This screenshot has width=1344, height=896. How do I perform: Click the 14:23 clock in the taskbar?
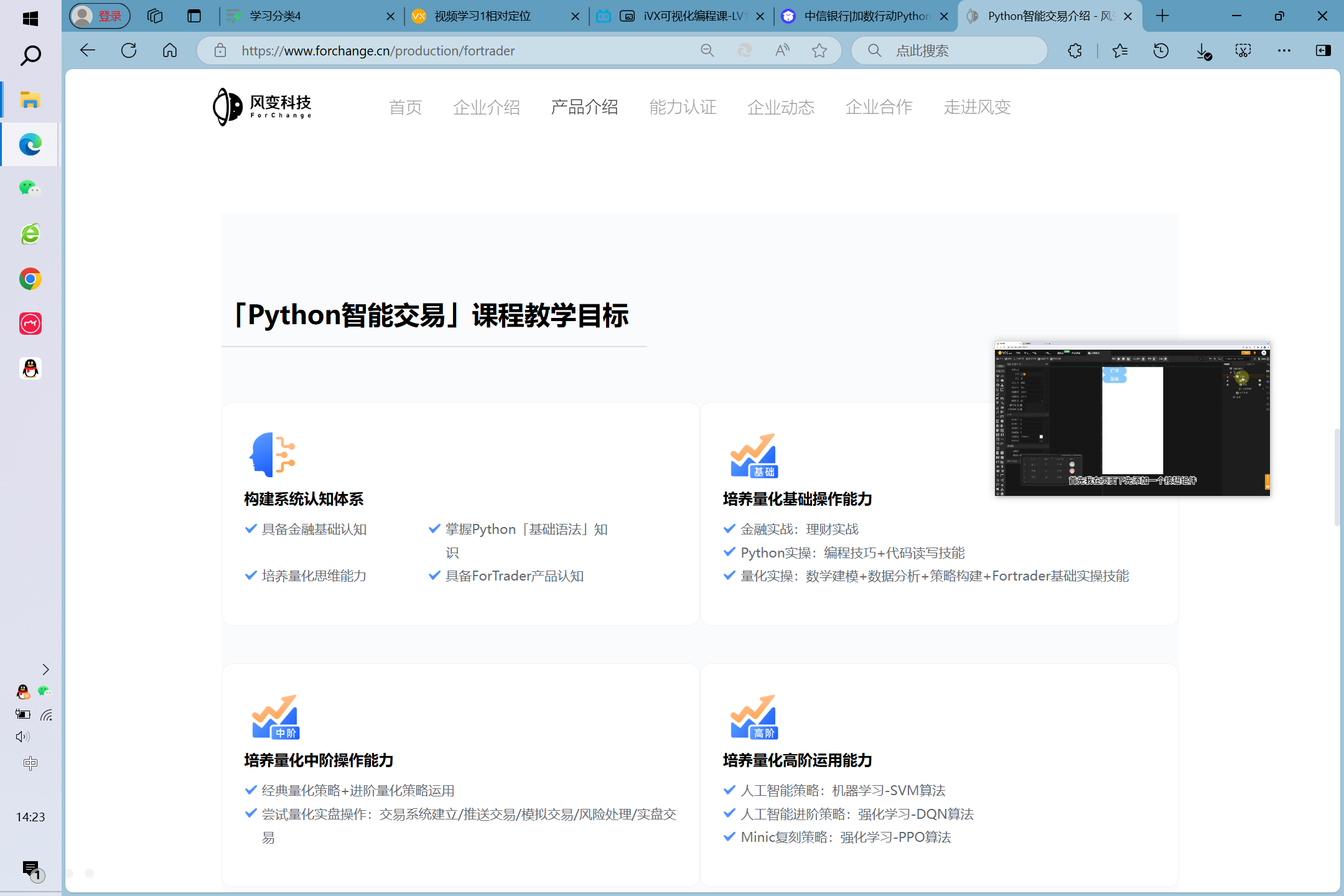click(30, 817)
